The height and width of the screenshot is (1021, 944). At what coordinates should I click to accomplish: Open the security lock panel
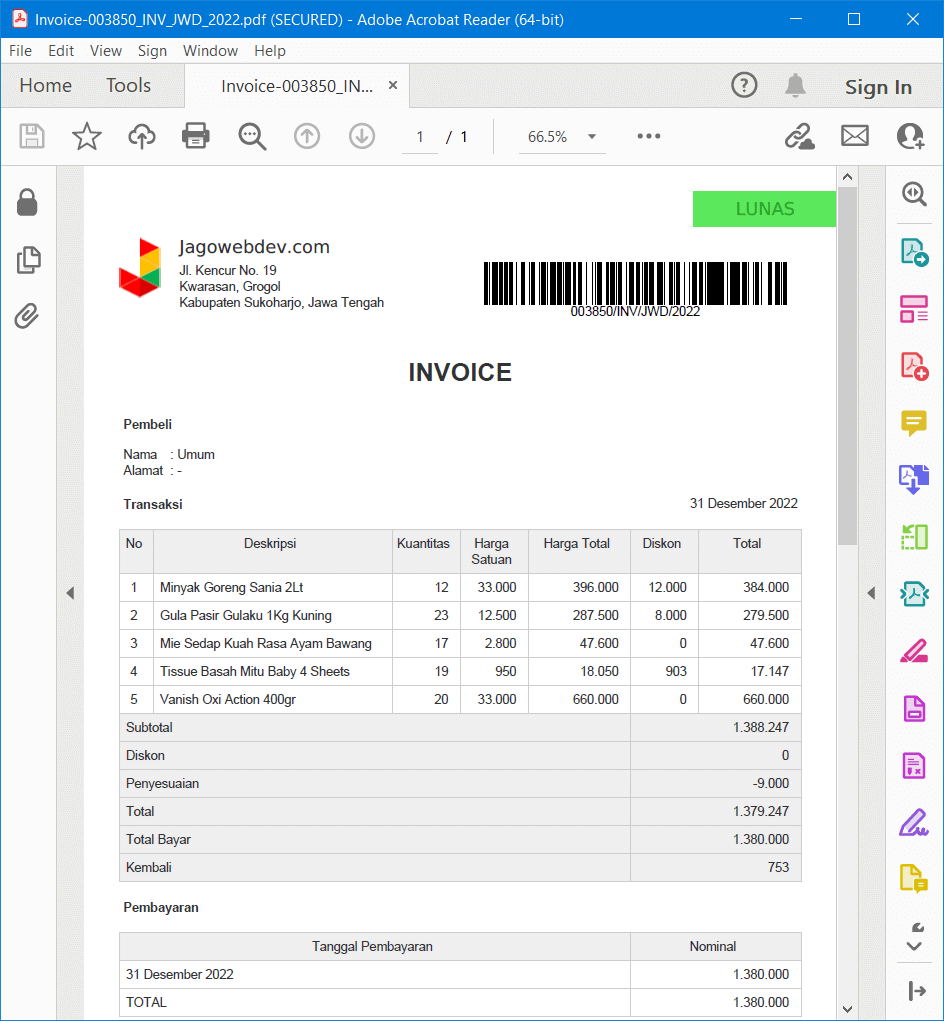point(27,203)
